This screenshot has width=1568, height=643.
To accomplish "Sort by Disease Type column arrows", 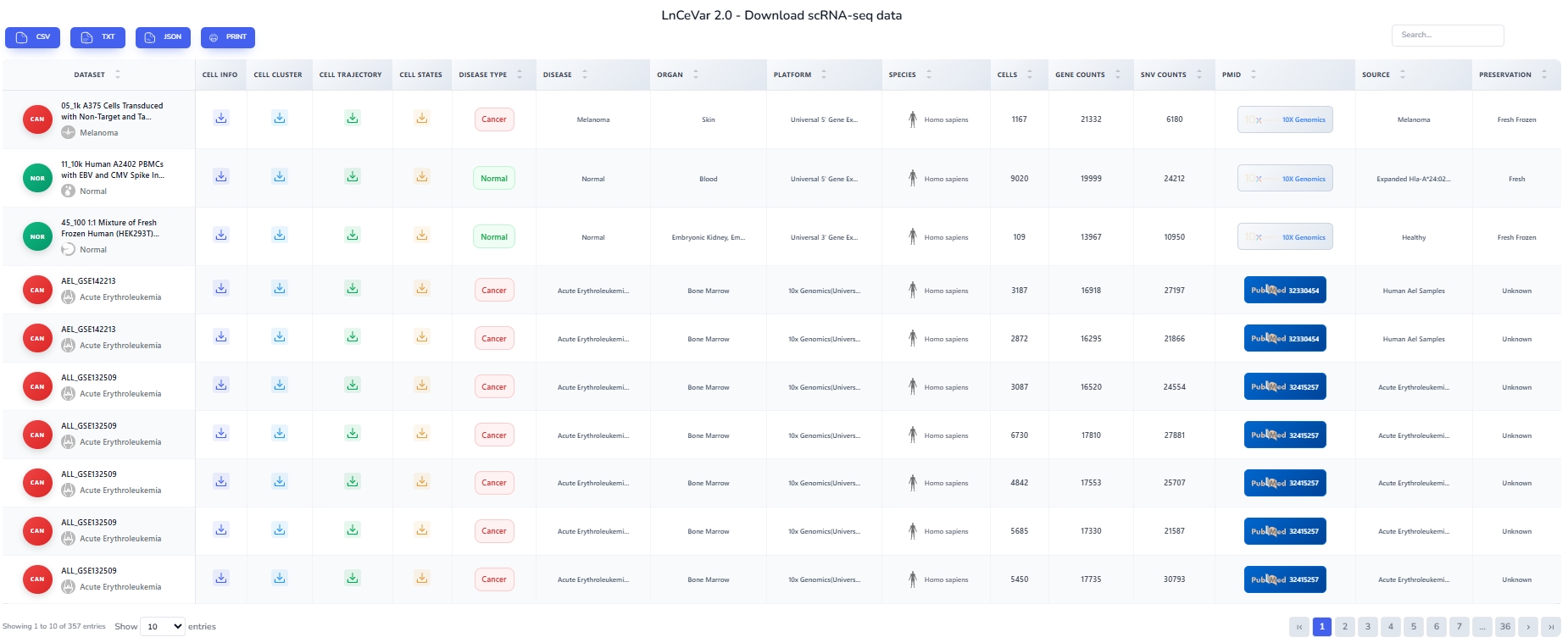I will [520, 75].
